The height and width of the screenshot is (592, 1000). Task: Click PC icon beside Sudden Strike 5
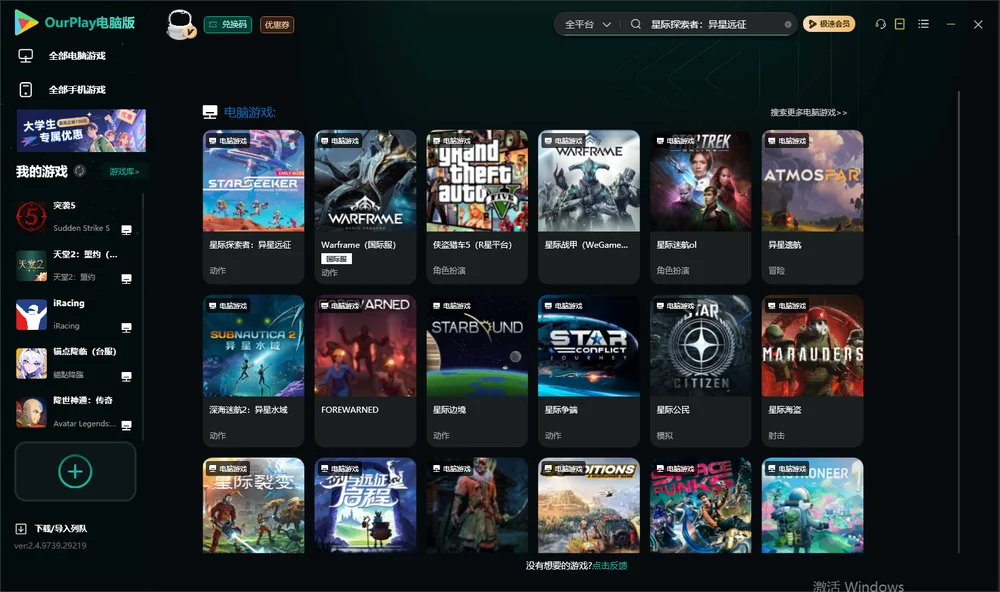[x=126, y=230]
